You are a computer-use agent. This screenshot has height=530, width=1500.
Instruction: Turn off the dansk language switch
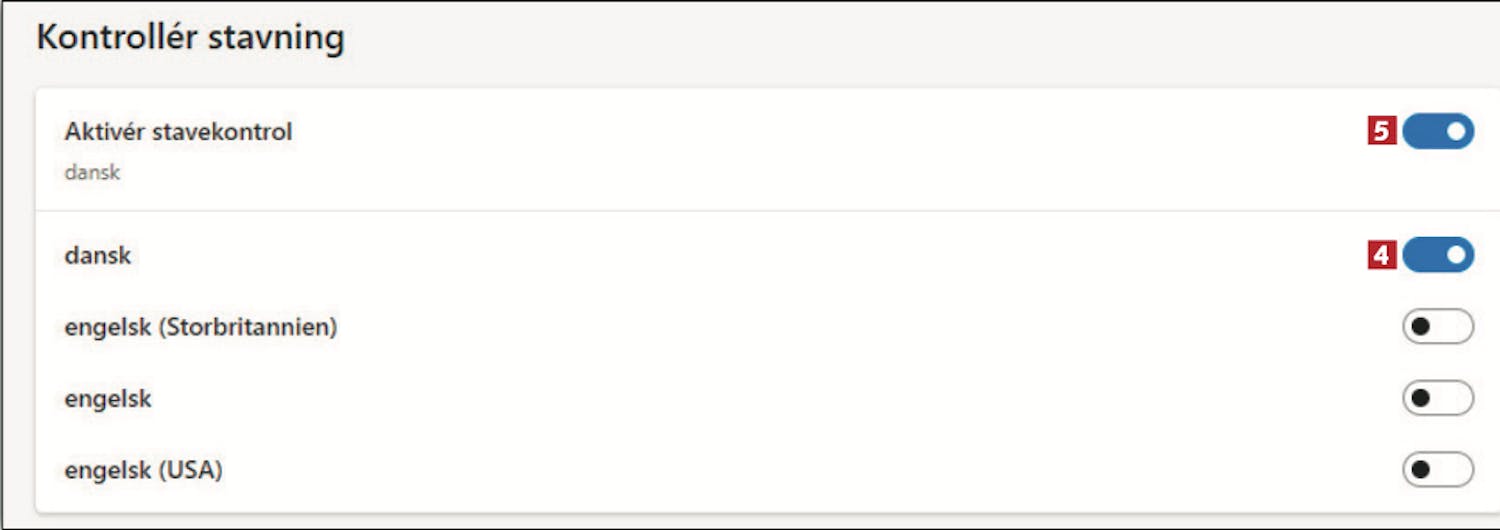1438,255
